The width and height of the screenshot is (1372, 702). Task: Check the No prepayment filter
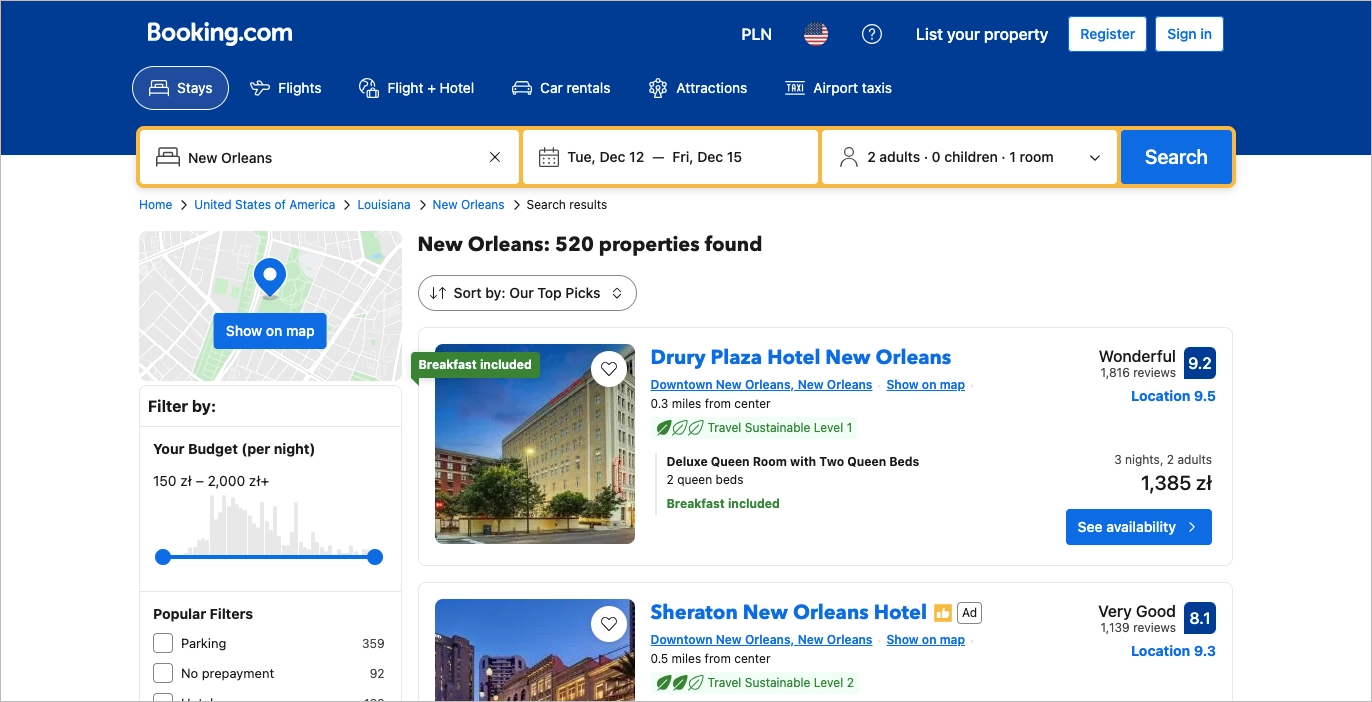tap(163, 673)
